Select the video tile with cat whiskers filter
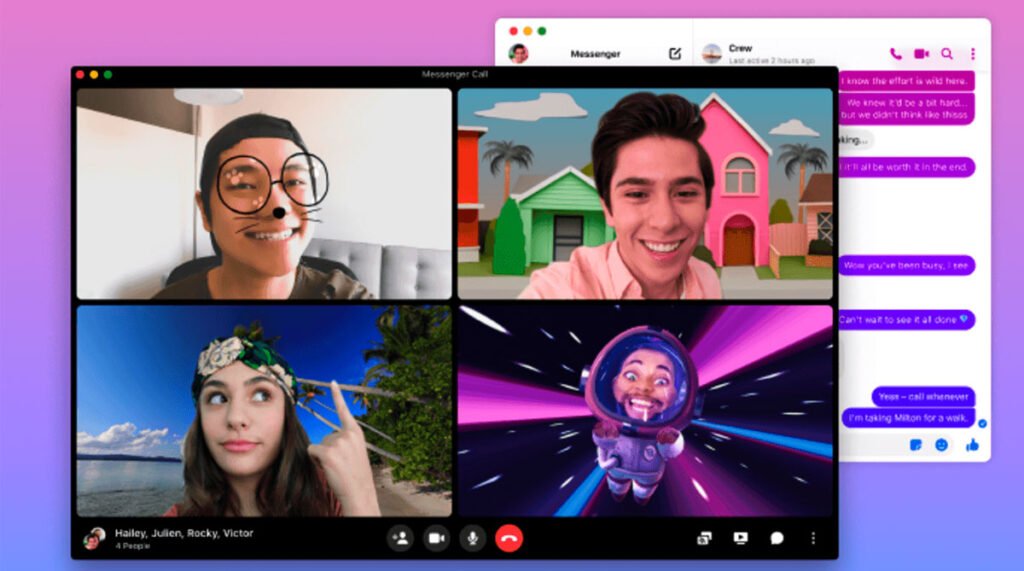The image size is (1024, 571). click(x=264, y=194)
